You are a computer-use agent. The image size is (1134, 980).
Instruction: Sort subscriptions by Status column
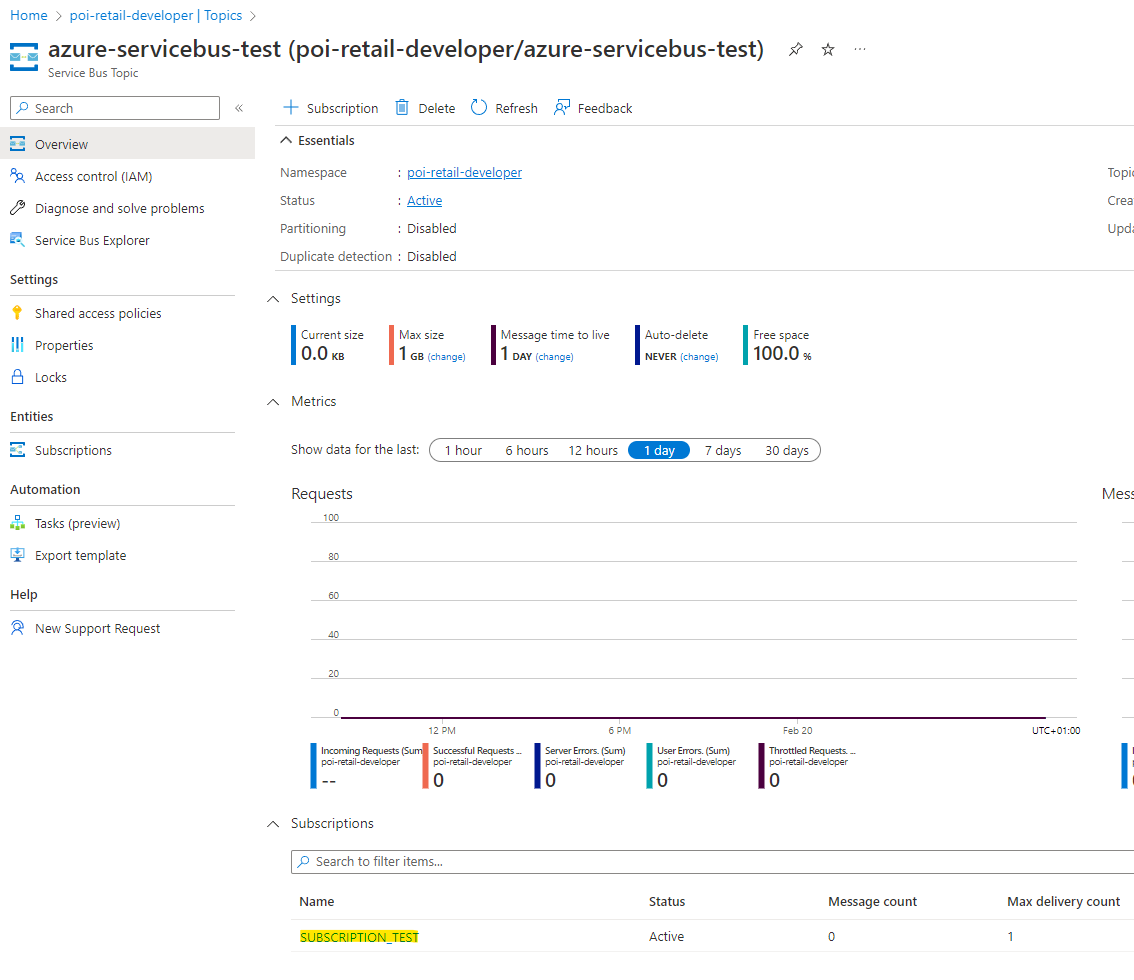tap(667, 901)
